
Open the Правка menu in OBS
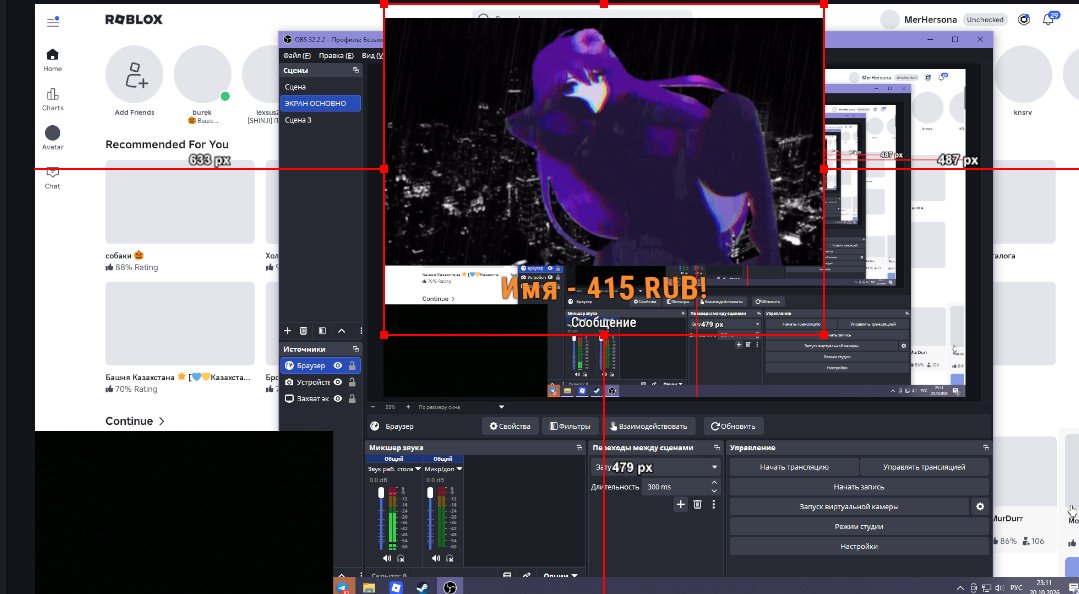(x=336, y=55)
